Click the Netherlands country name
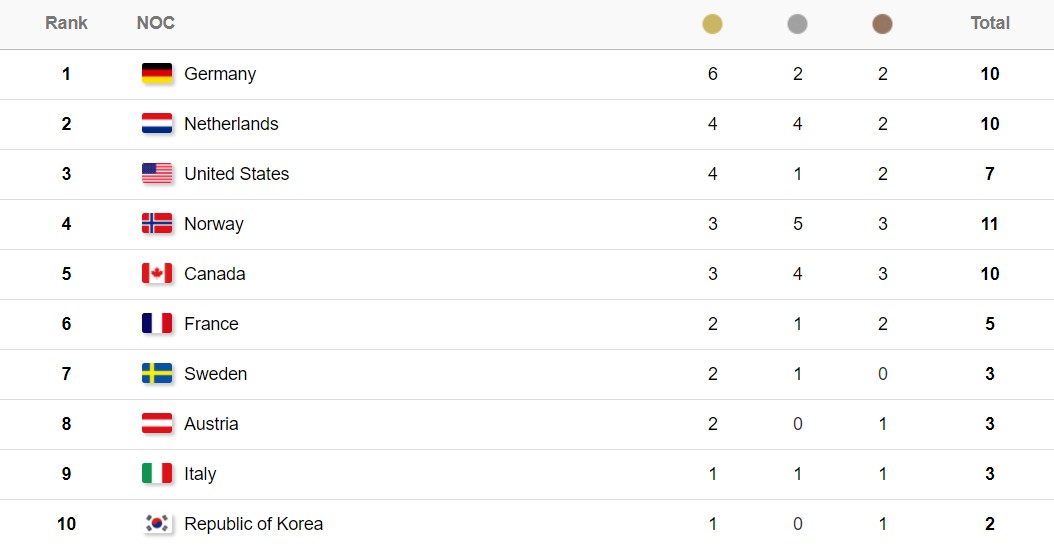 pyautogui.click(x=231, y=124)
